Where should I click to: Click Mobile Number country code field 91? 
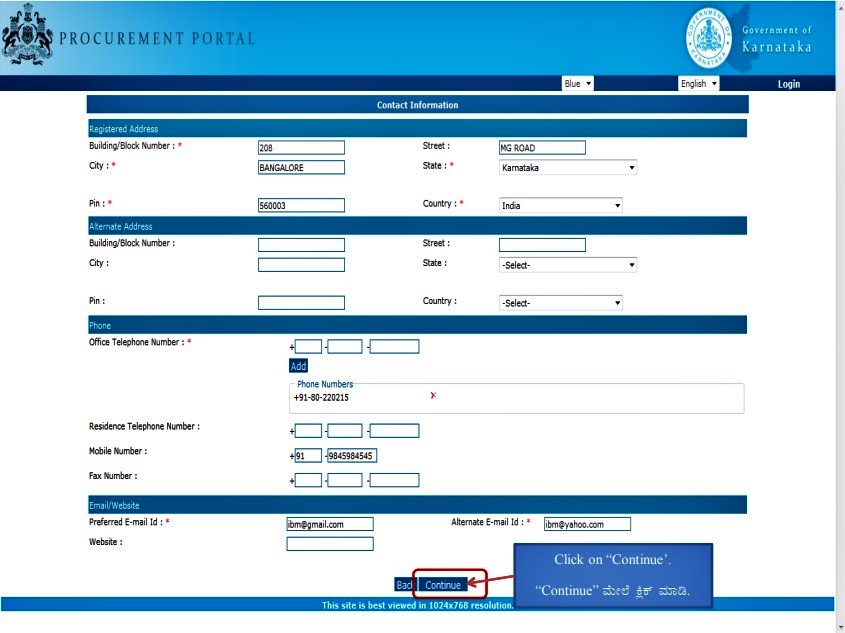coord(308,456)
